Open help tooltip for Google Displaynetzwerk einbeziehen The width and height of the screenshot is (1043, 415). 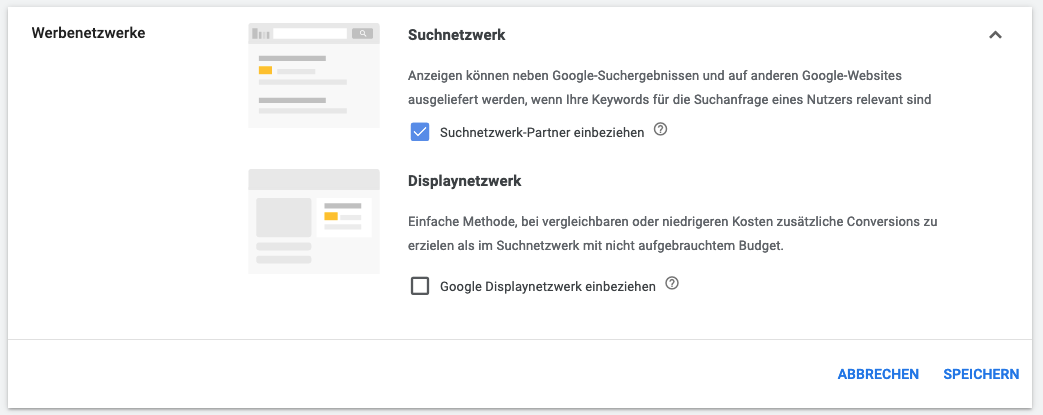click(672, 284)
